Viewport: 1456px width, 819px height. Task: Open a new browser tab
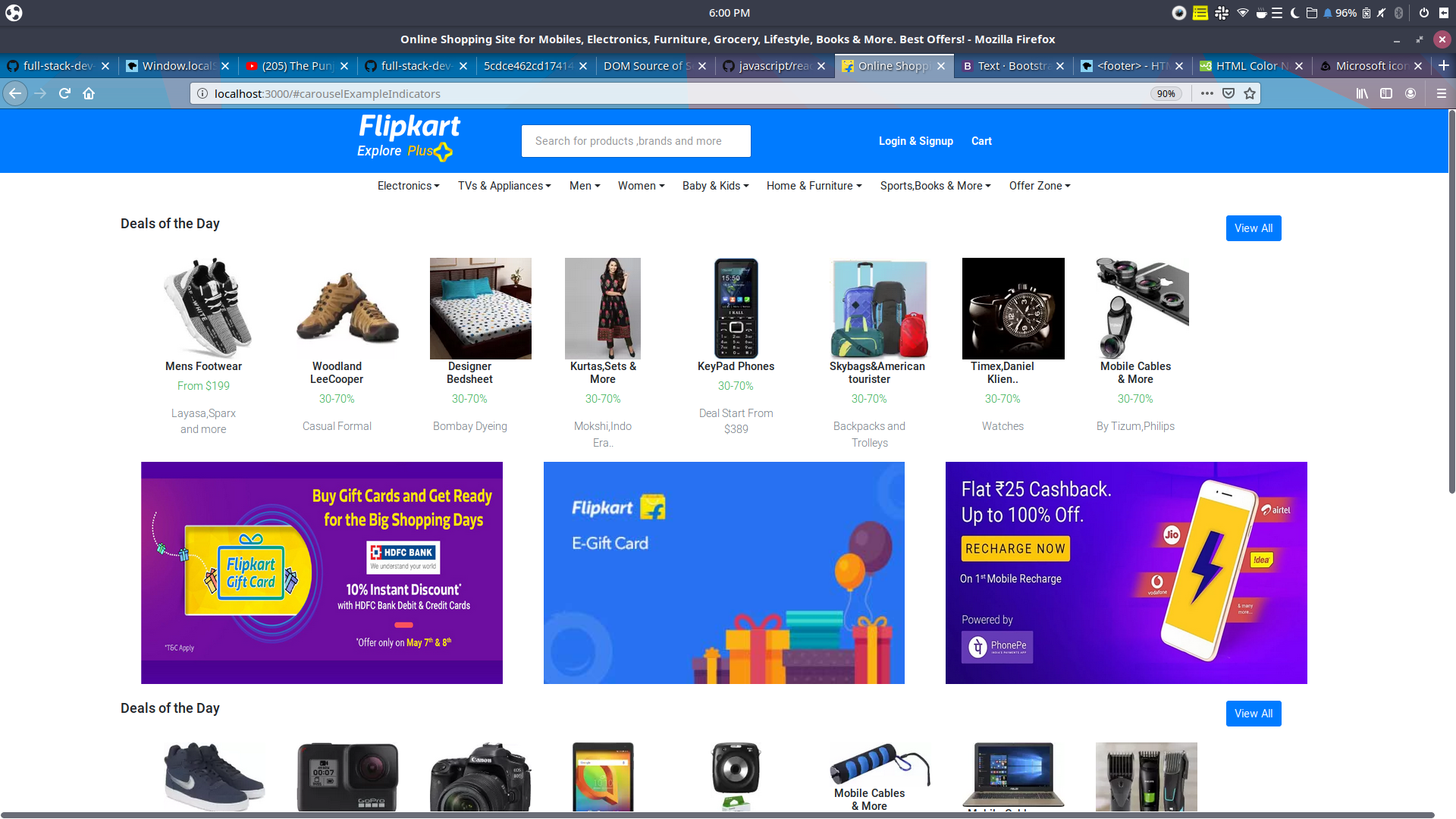(x=1444, y=66)
